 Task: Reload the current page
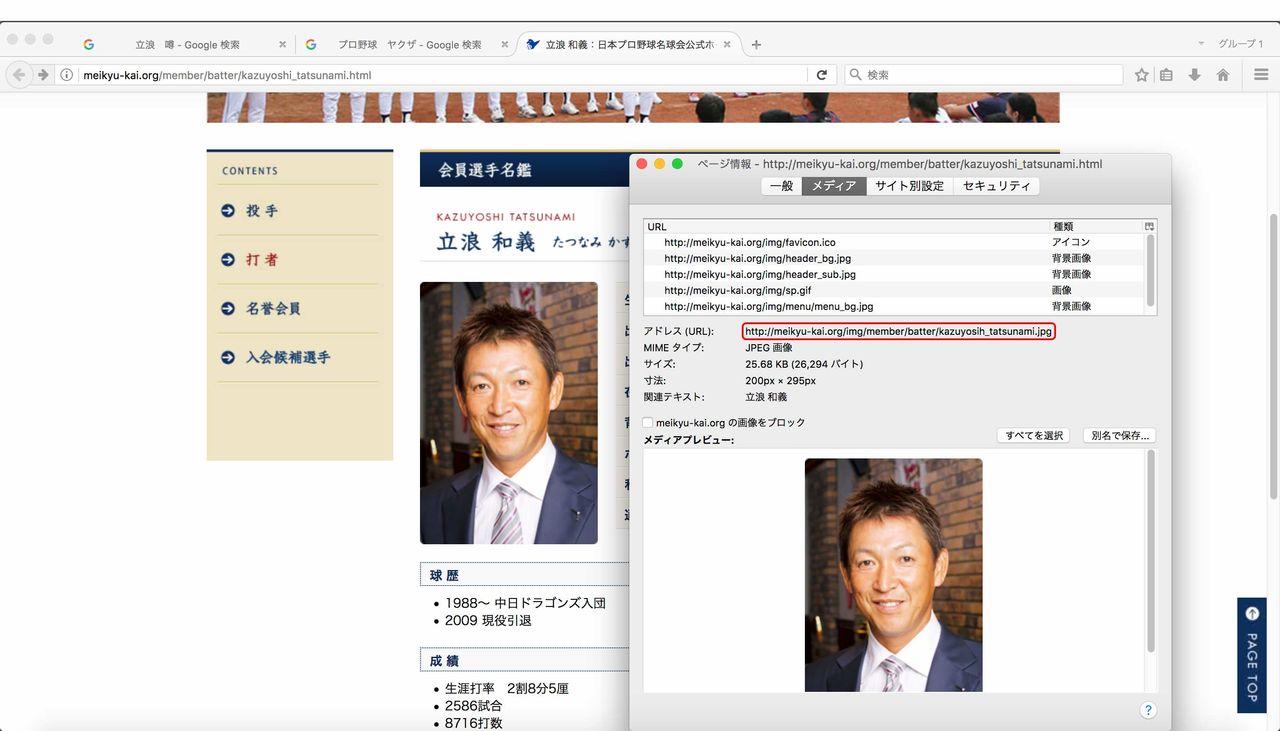click(822, 75)
